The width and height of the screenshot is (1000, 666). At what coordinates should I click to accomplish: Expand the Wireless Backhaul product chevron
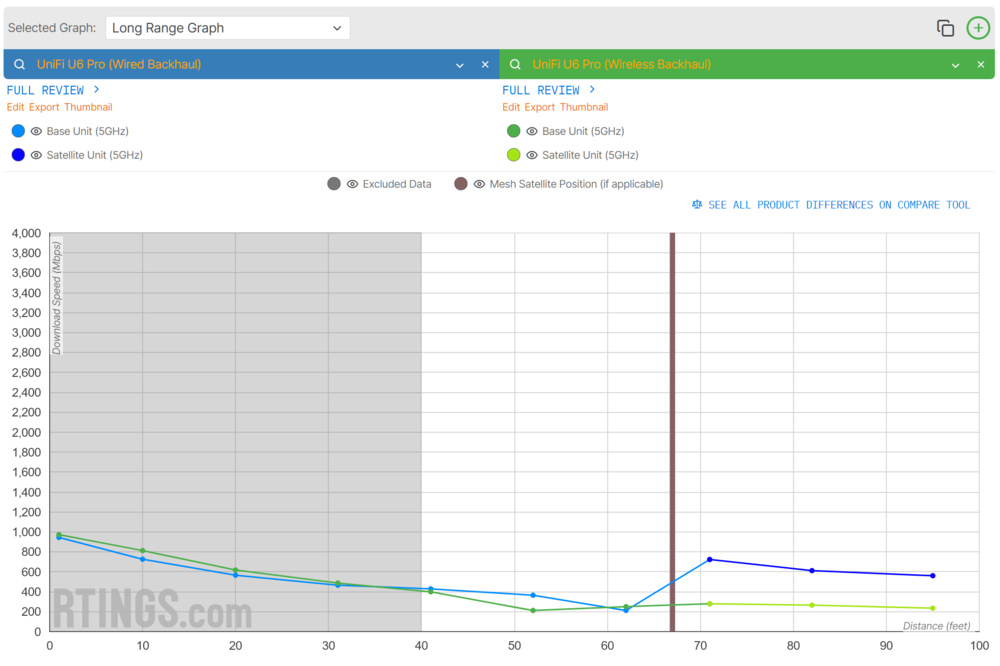tap(955, 63)
